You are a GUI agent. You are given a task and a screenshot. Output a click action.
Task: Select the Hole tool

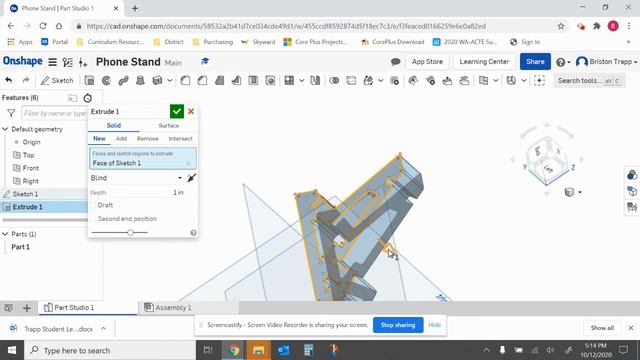point(270,80)
